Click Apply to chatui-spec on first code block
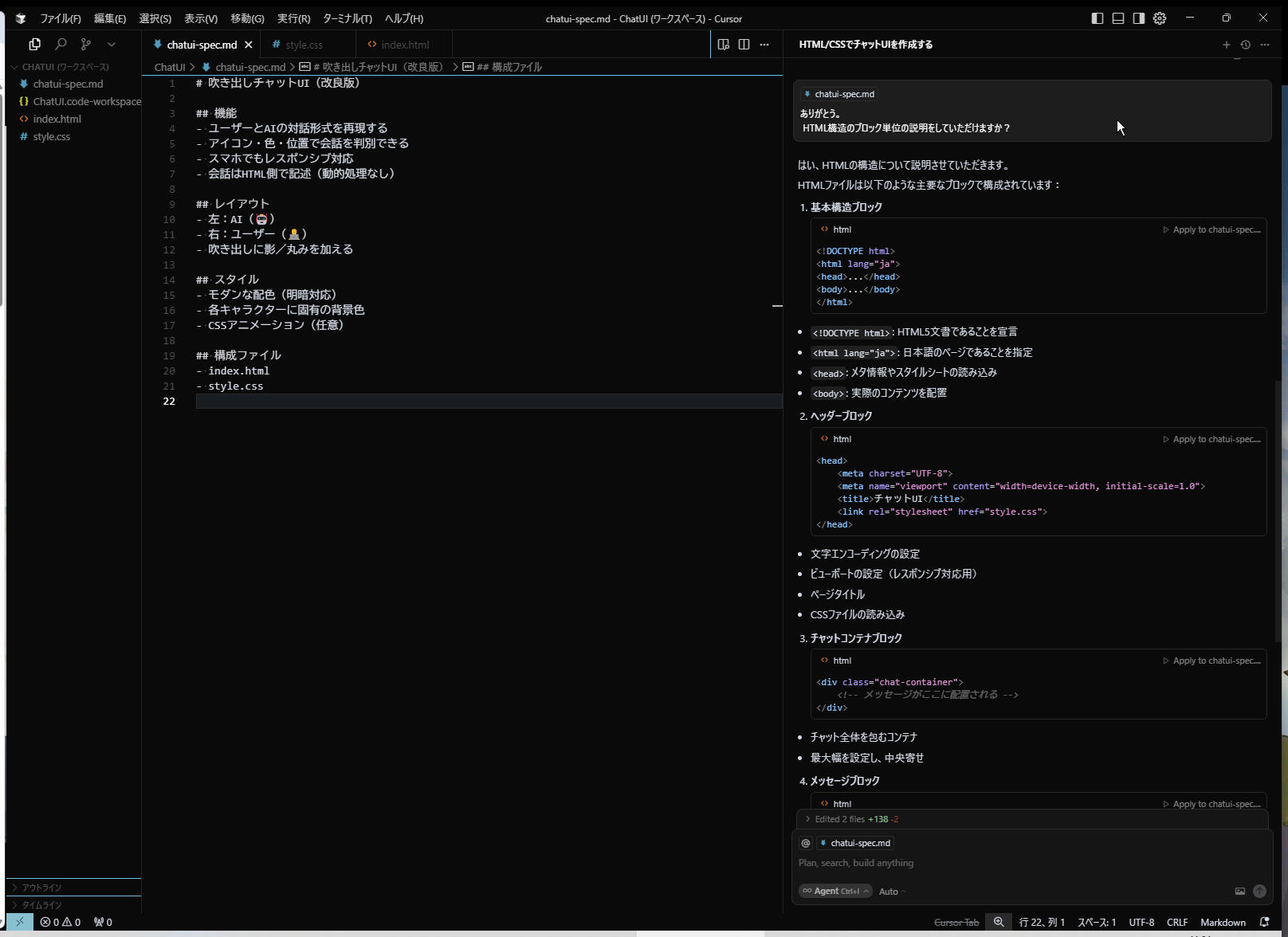The width and height of the screenshot is (1288, 937). [x=1211, y=229]
